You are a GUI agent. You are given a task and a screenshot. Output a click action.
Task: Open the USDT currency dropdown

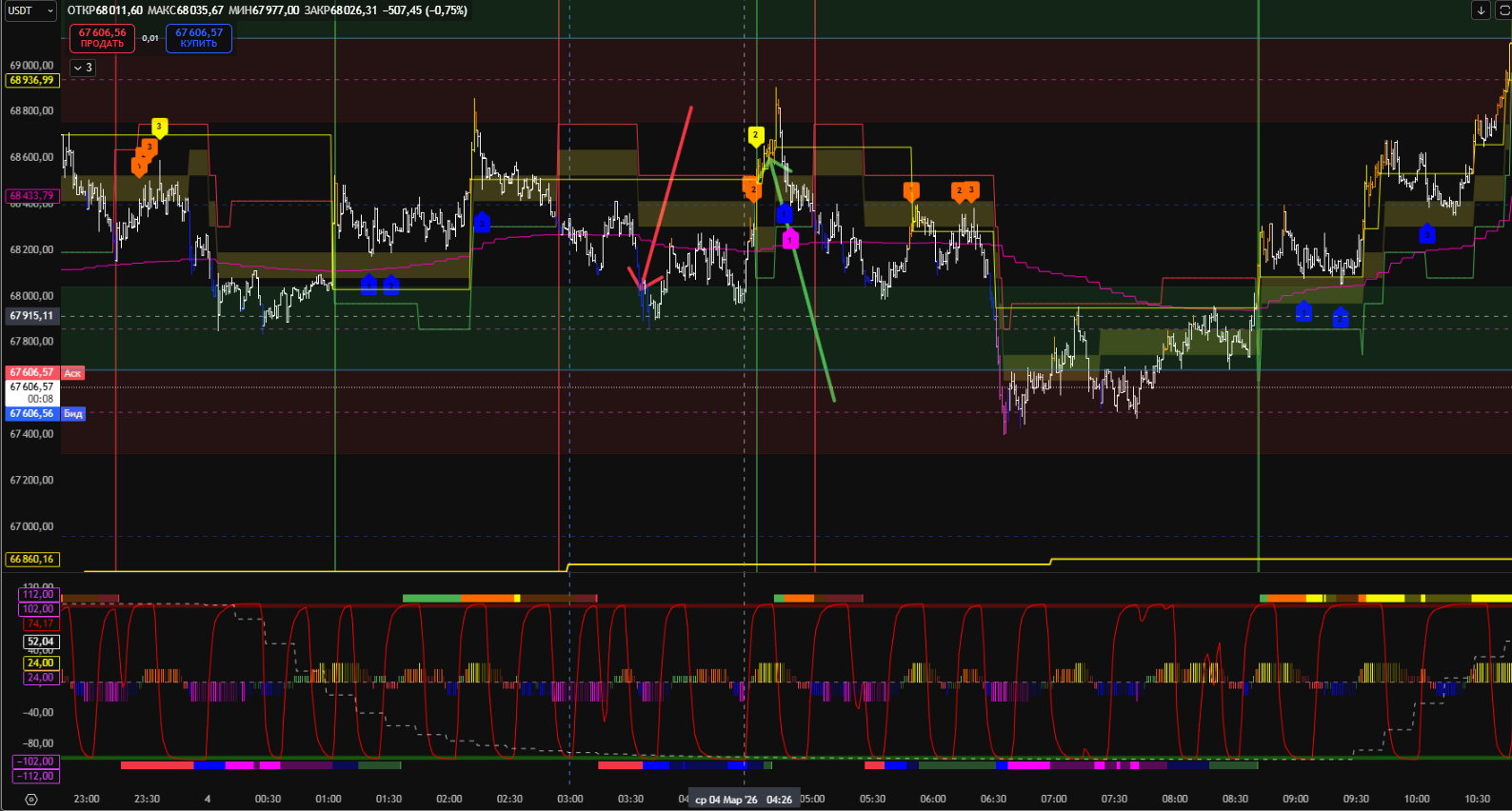(30, 10)
